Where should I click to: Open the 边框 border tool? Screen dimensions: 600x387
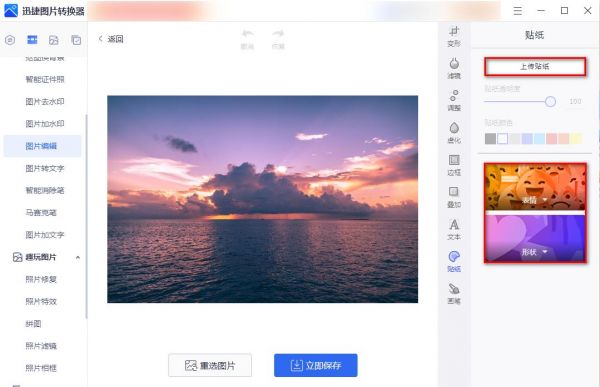454,165
